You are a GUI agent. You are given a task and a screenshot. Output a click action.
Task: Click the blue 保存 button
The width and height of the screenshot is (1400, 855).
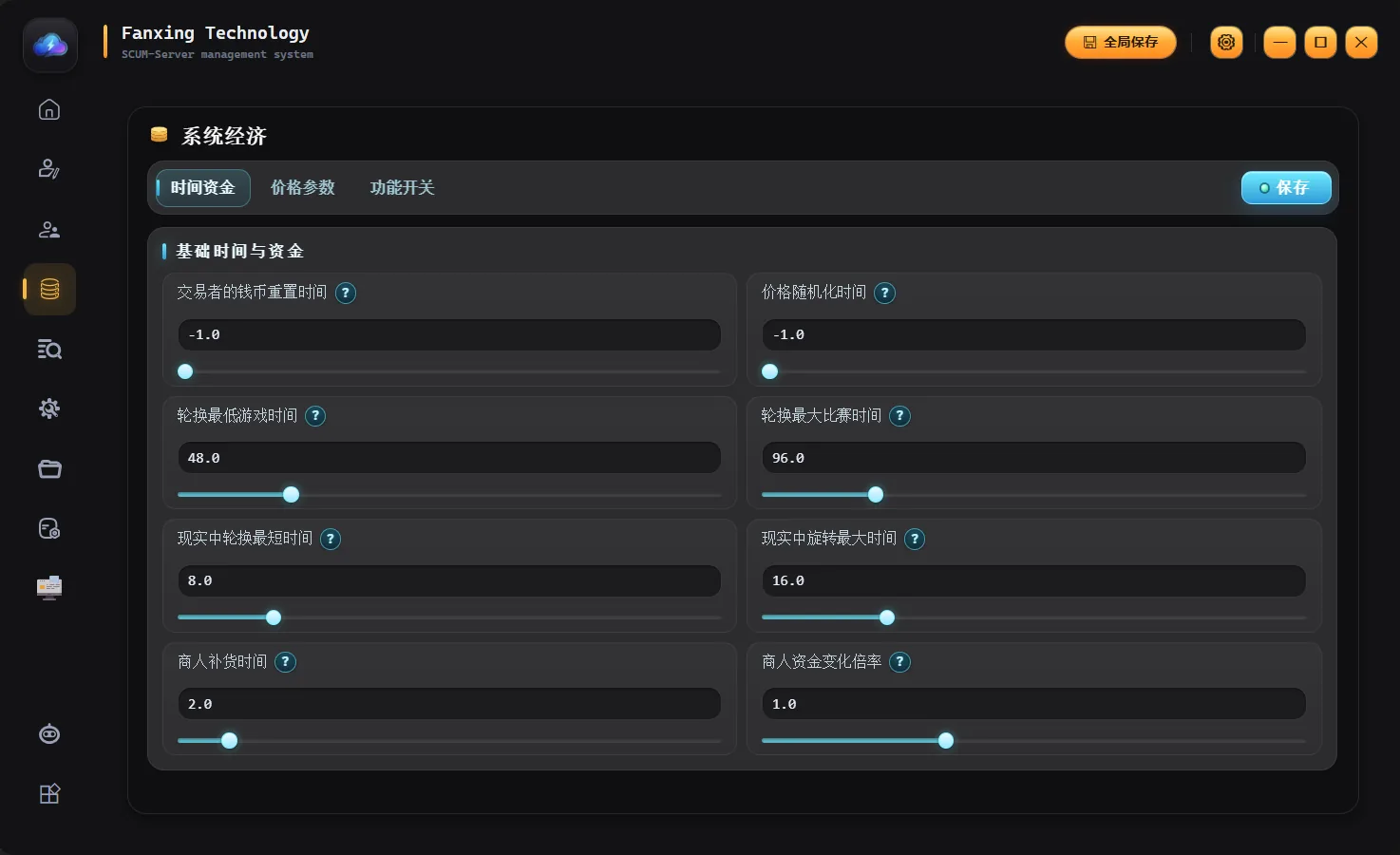point(1286,188)
